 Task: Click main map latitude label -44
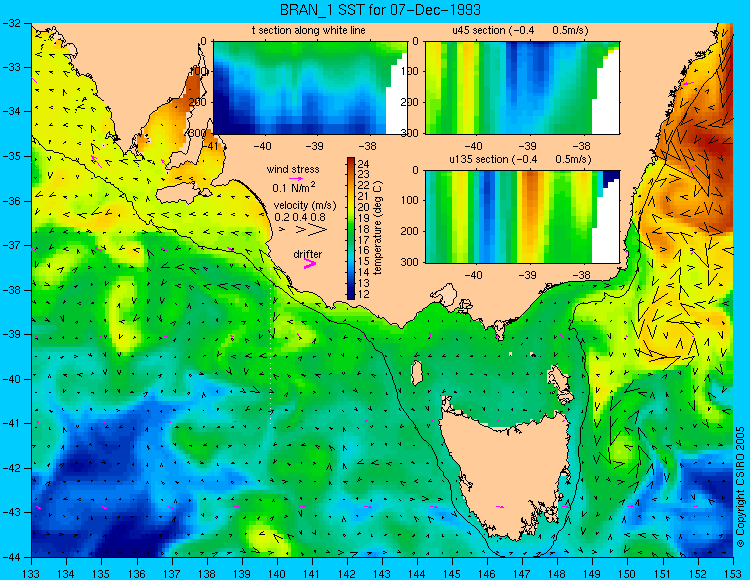pos(11,557)
